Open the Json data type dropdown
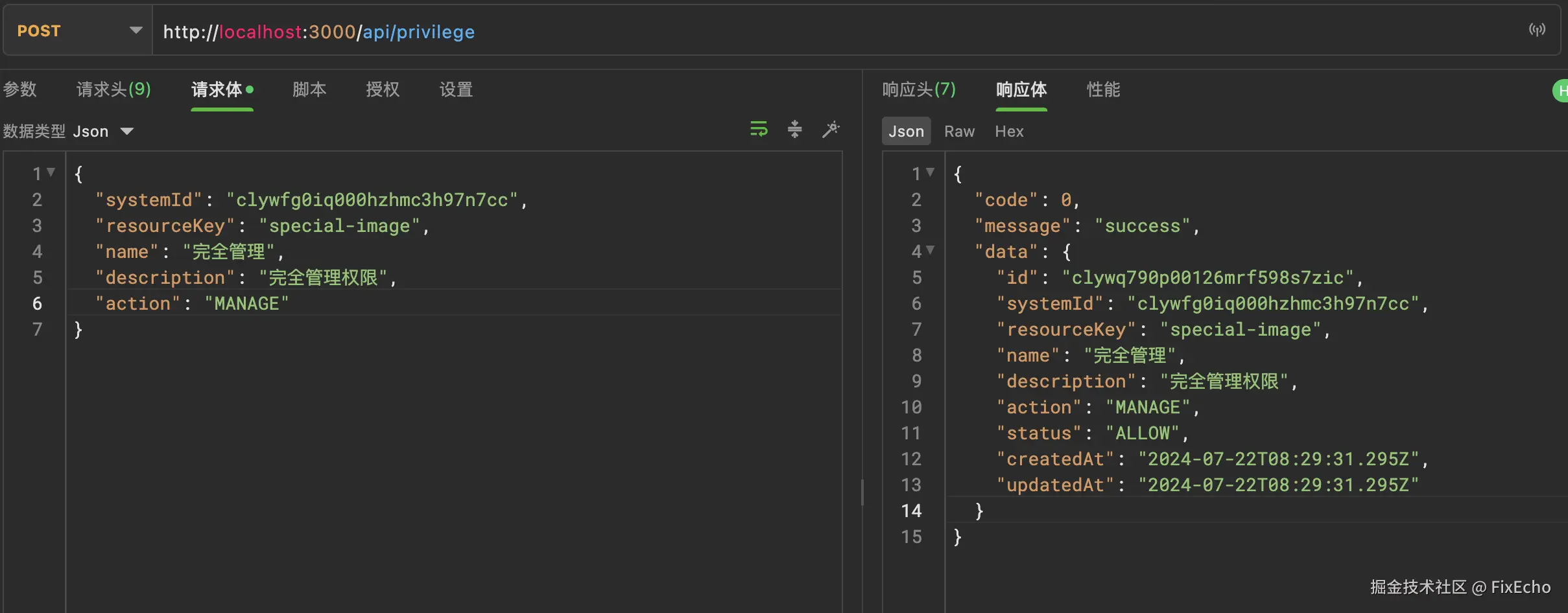This screenshot has height=613, width=1568. (104, 132)
